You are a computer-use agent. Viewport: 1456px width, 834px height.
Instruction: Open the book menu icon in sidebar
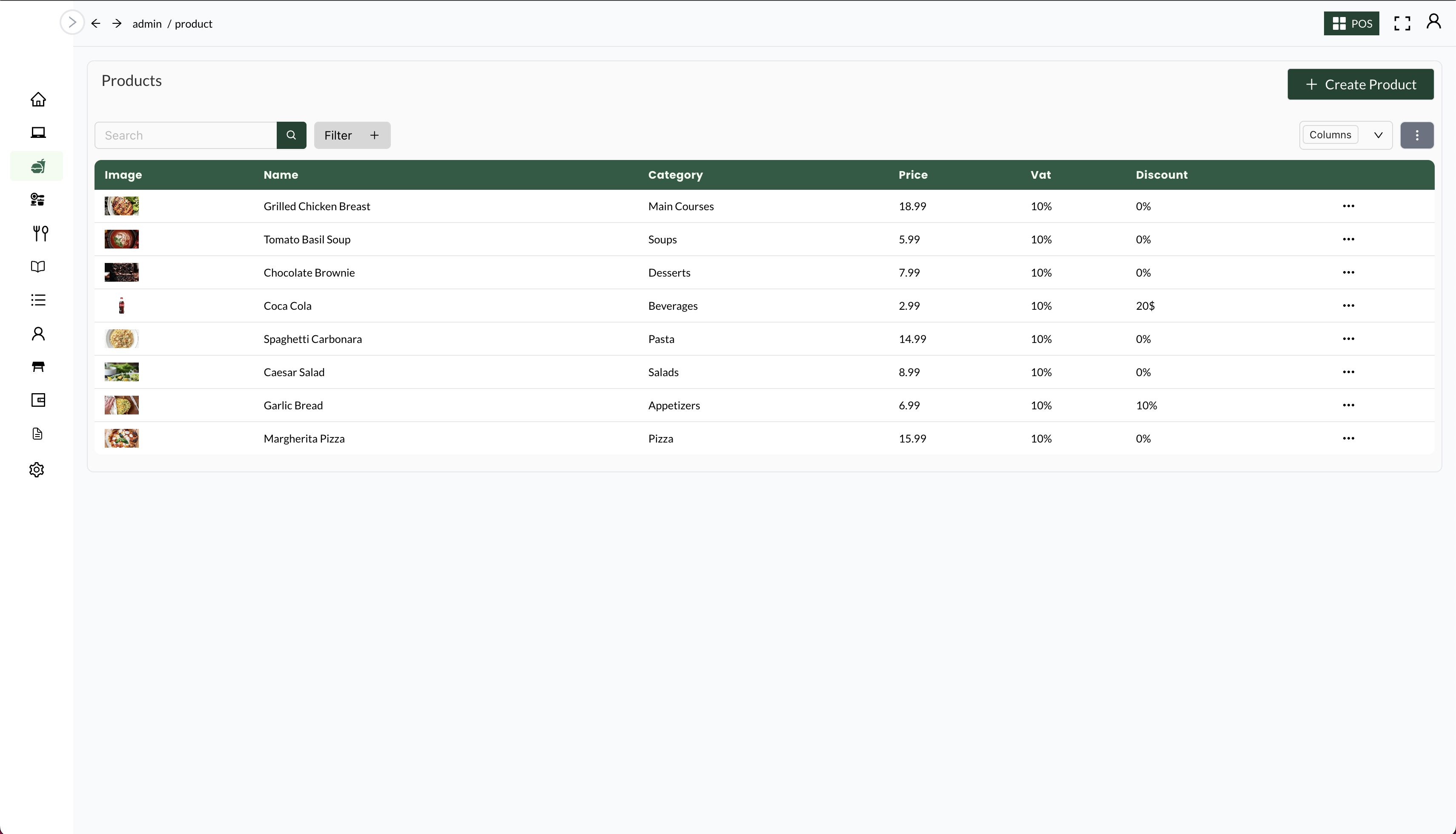pyautogui.click(x=38, y=266)
